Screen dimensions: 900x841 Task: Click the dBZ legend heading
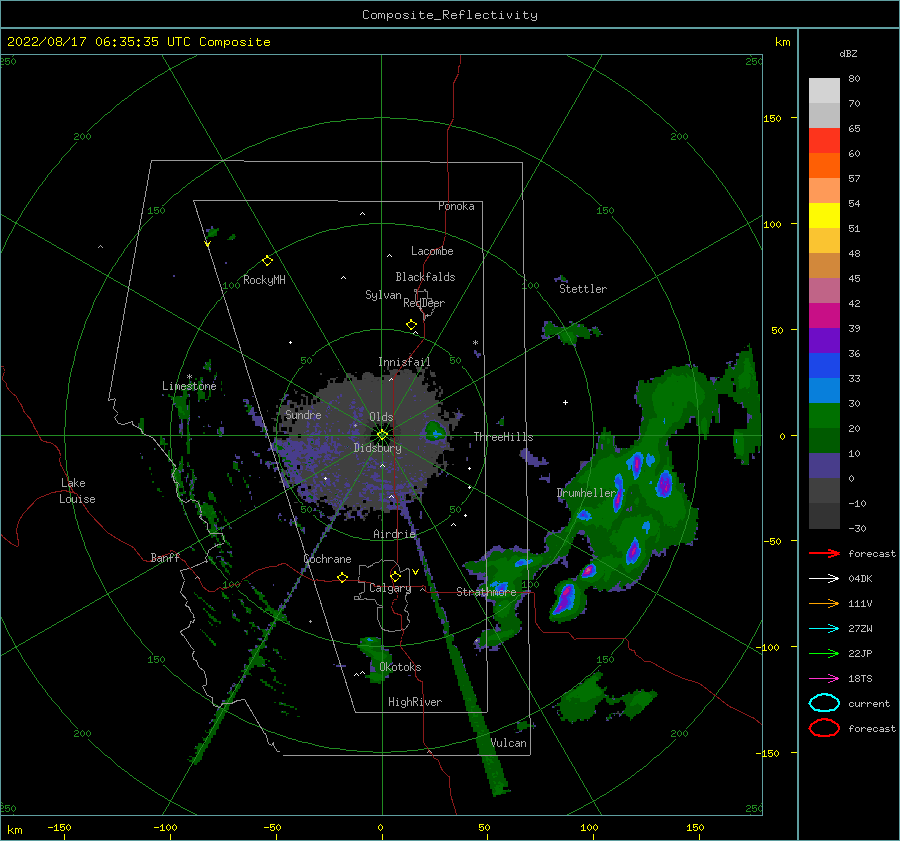(x=848, y=53)
